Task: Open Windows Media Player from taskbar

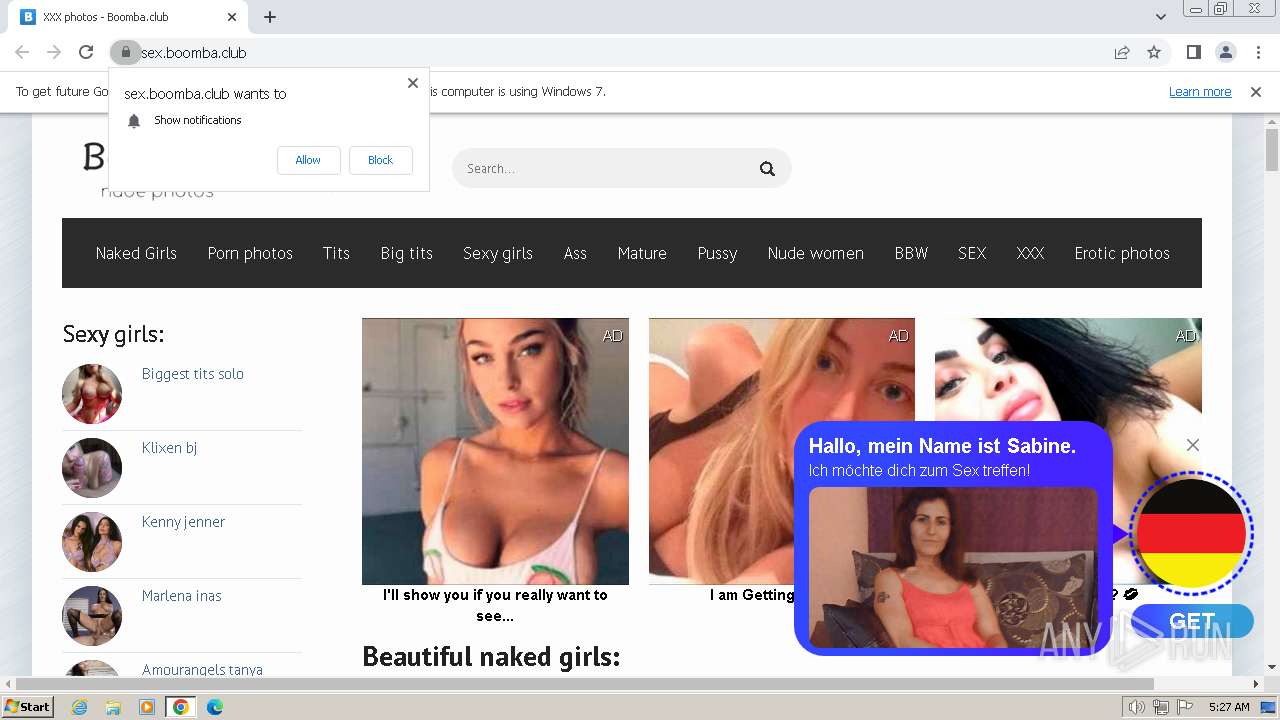Action: click(147, 707)
